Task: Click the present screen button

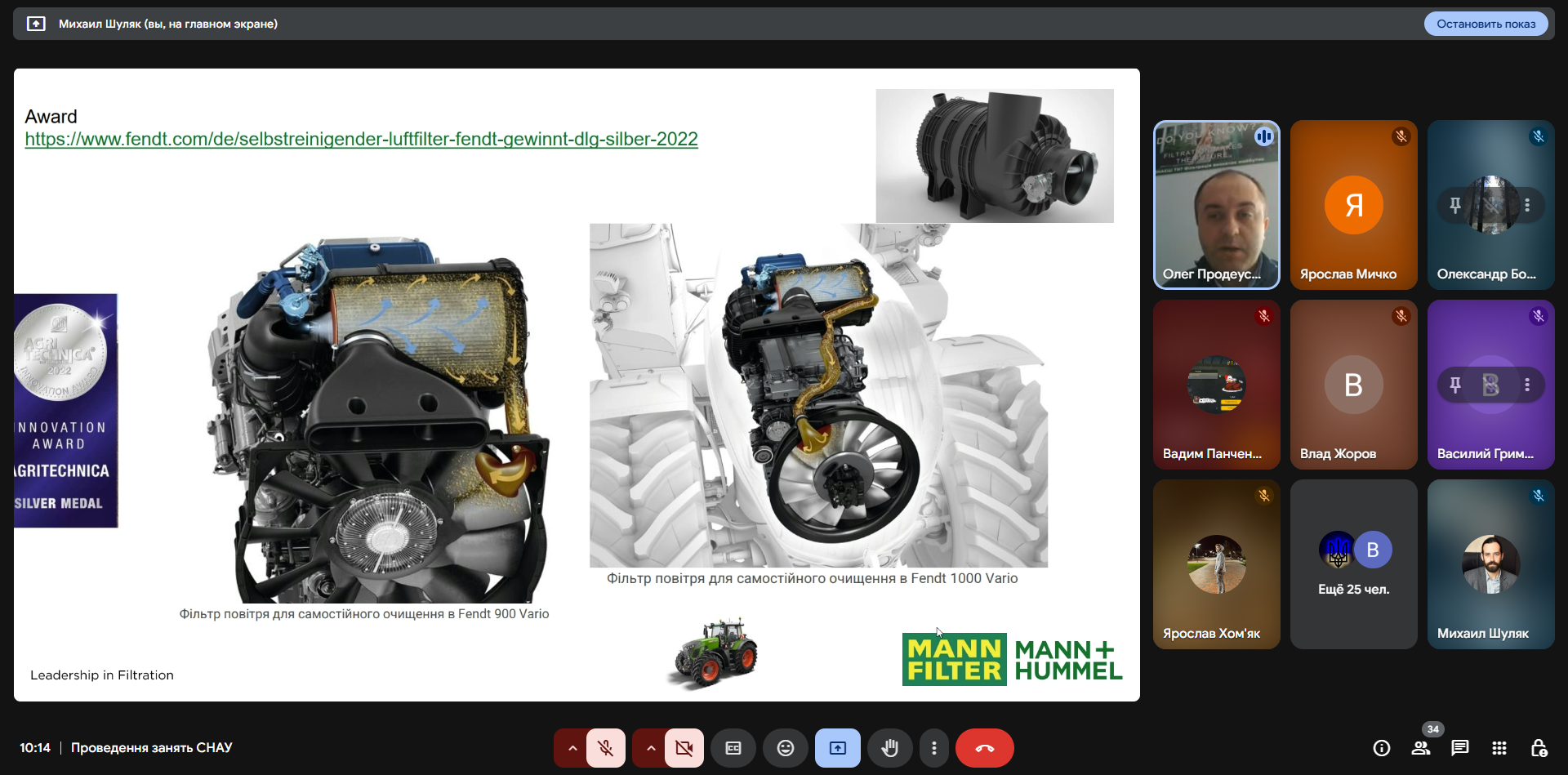Action: pyautogui.click(x=838, y=748)
